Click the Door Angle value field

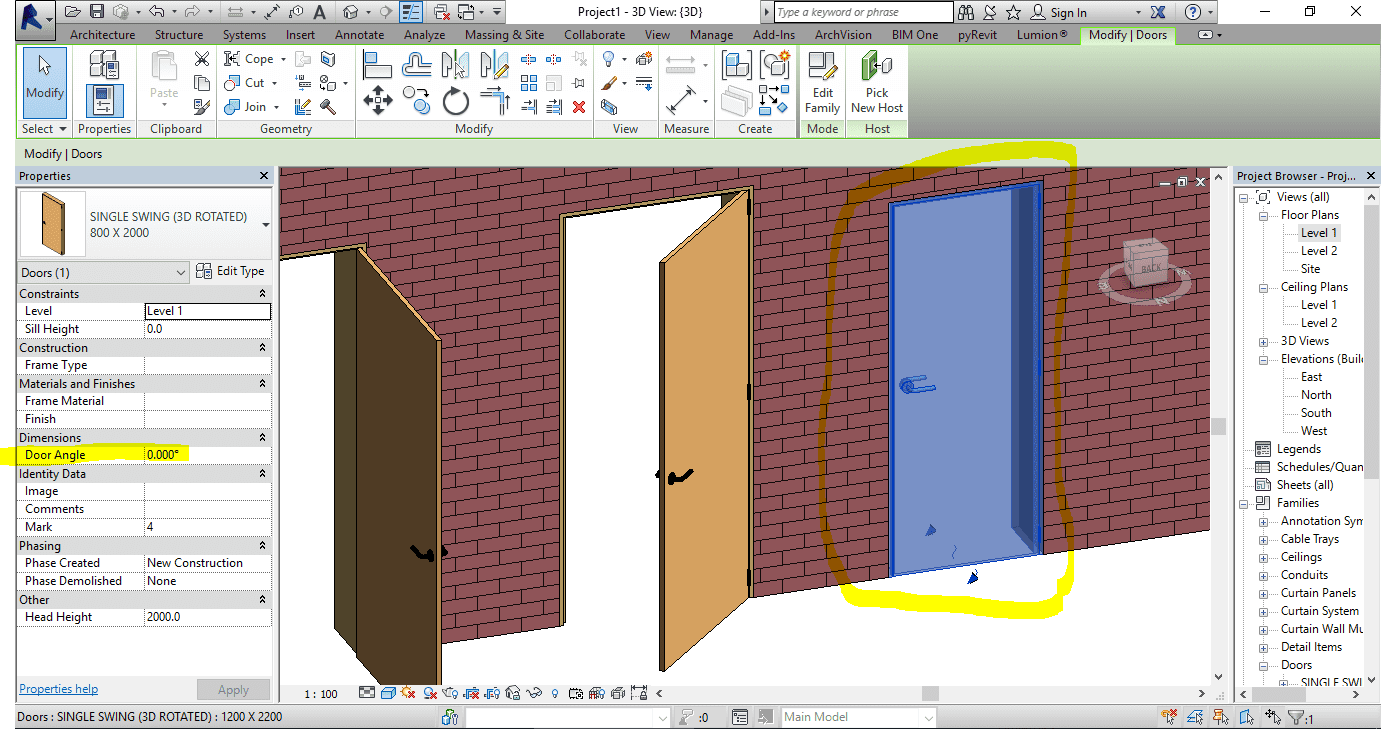(207, 455)
